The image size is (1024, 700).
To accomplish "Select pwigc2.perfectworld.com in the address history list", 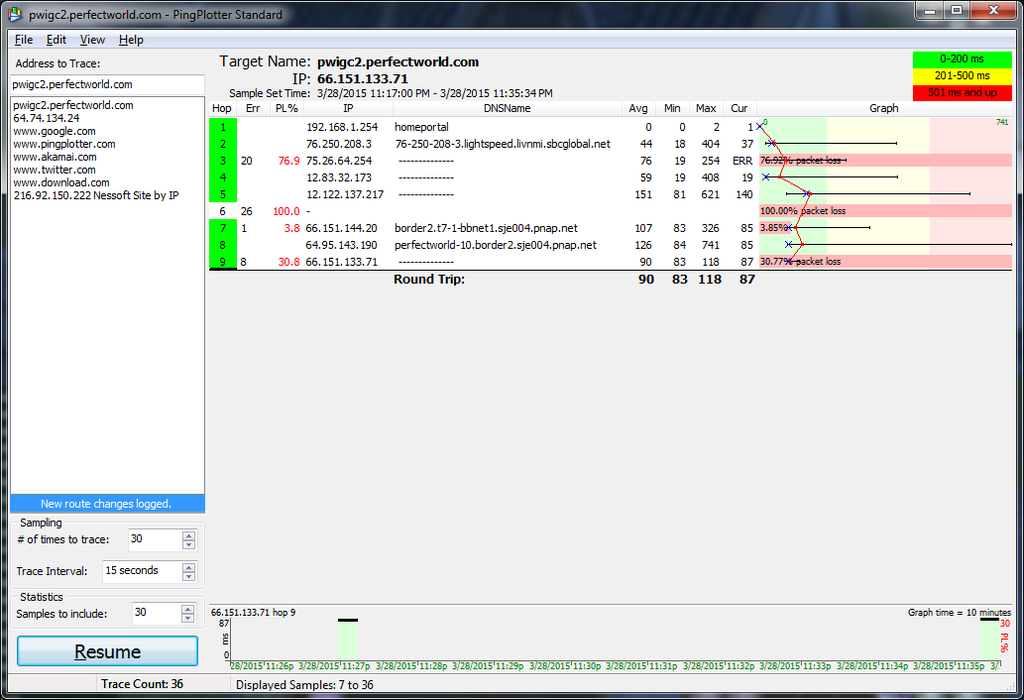I will [x=73, y=105].
